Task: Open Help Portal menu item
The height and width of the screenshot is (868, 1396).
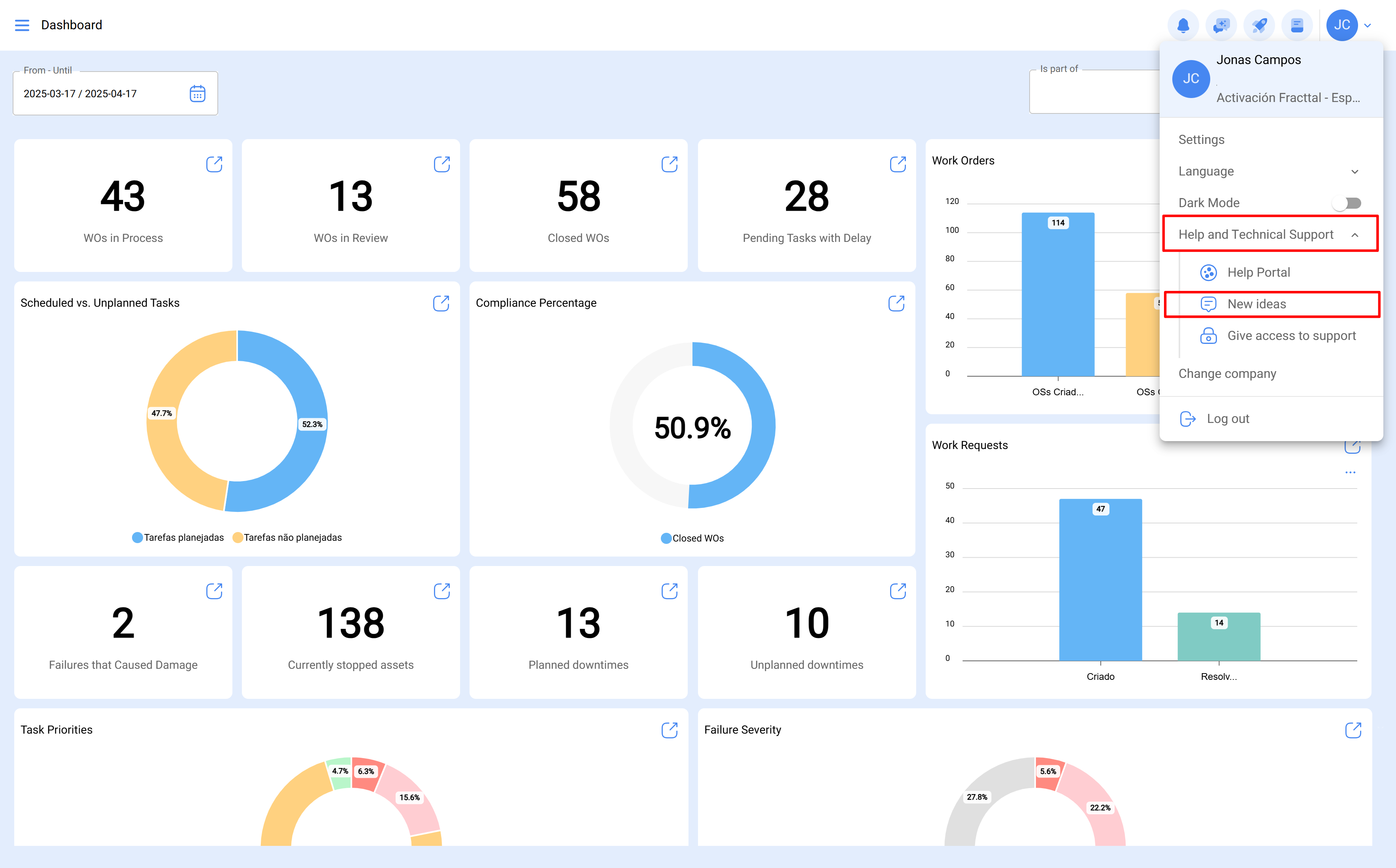Action: [x=1258, y=273]
